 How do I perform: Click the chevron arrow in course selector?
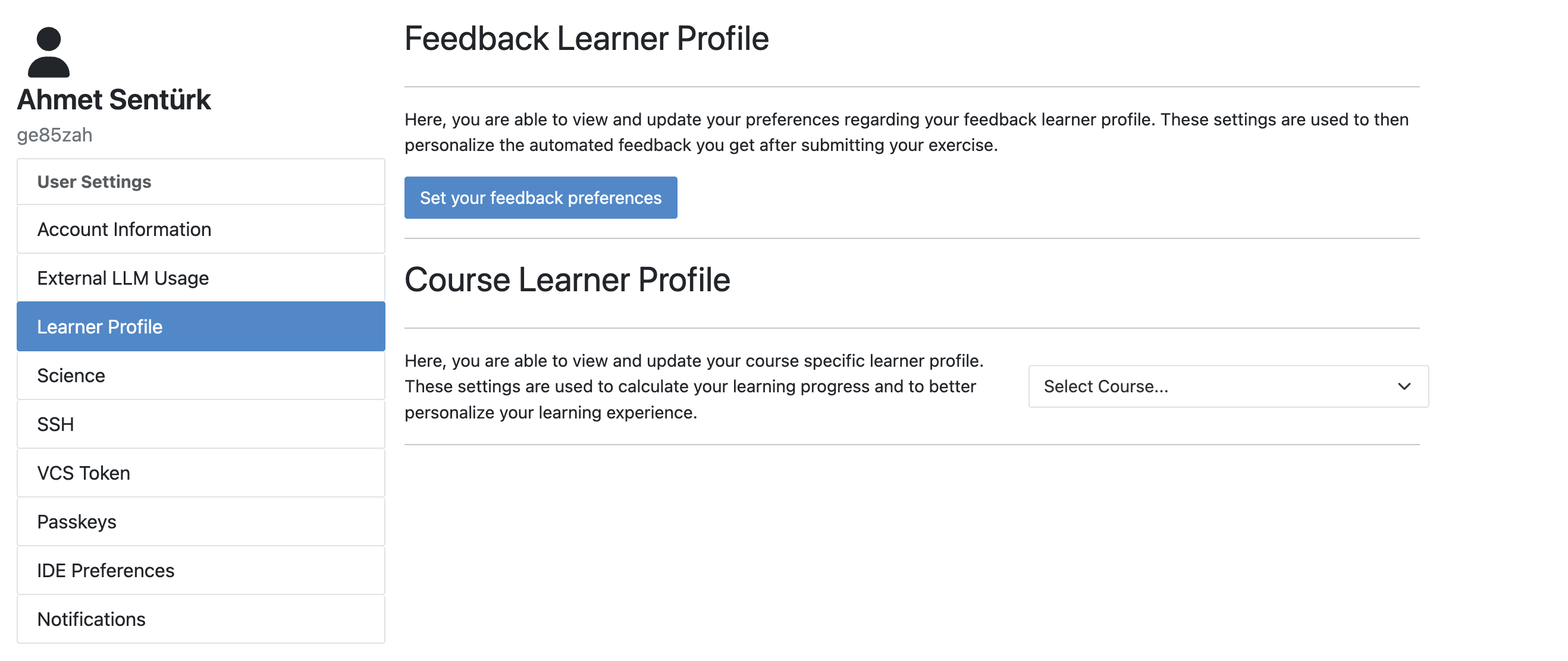1404,386
